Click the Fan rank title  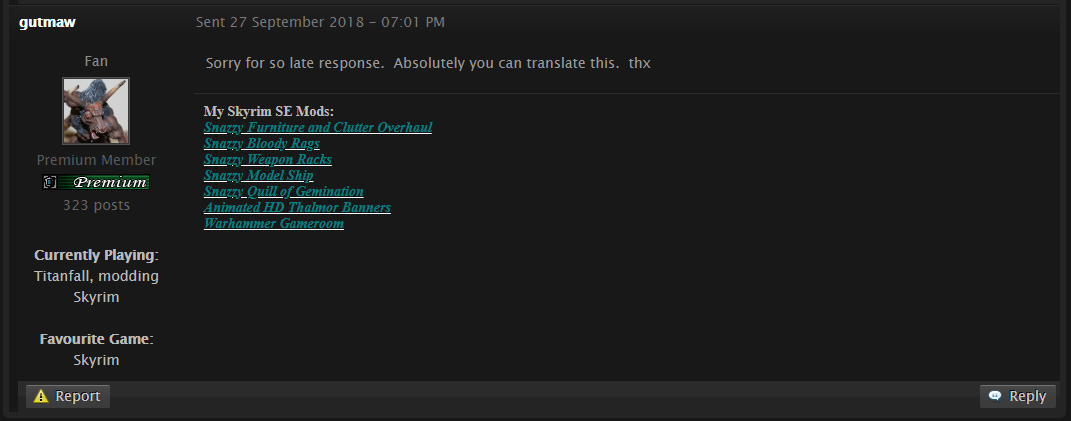tap(96, 62)
